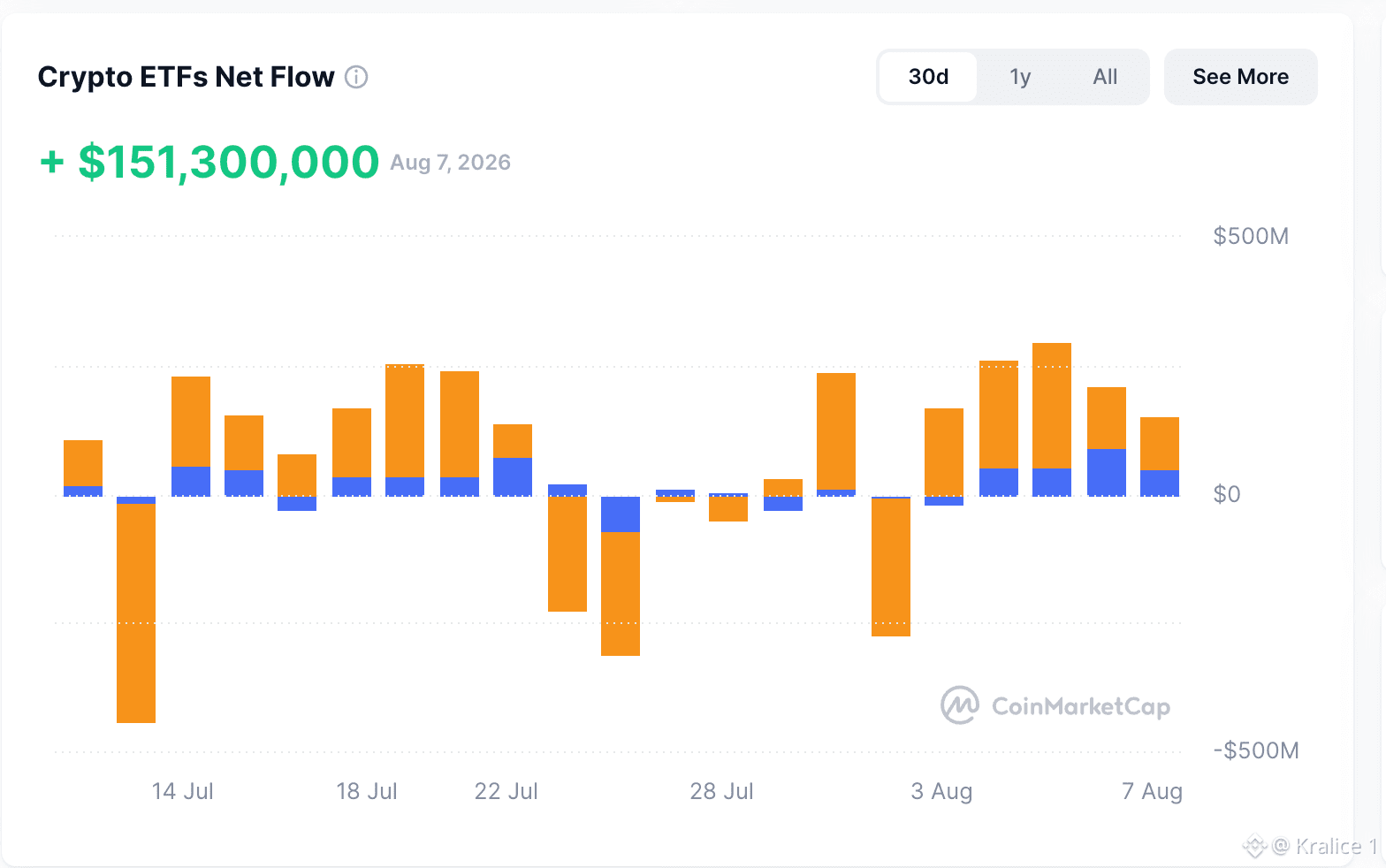
Task: Click the info icon beside Crypto ETFs Net Flow
Action: 356,77
